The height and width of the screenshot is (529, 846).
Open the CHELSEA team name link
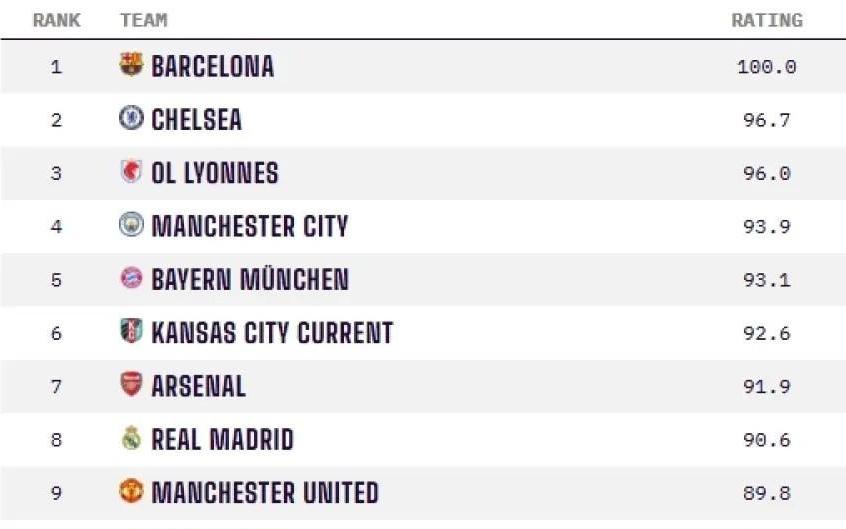click(196, 120)
